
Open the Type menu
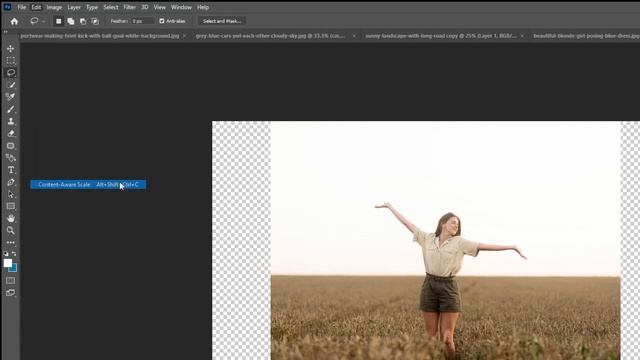[92, 7]
